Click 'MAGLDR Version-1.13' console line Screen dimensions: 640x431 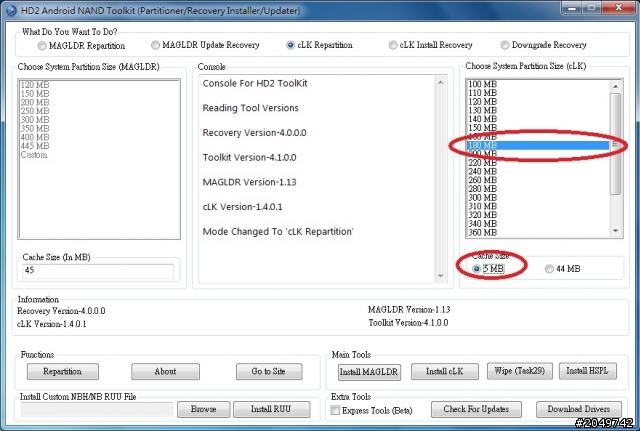249,182
